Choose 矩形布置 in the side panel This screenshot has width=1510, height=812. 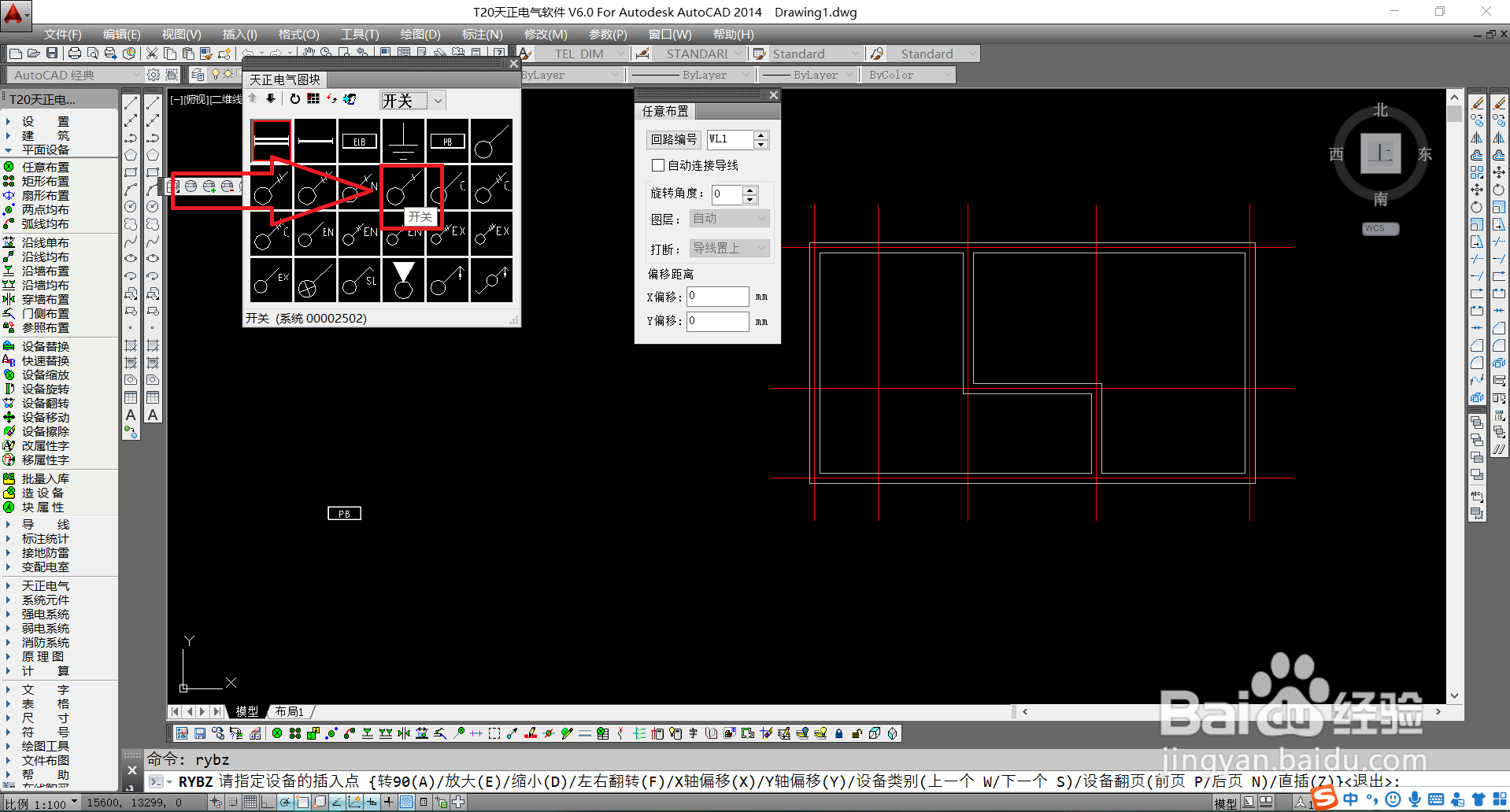coord(45,181)
